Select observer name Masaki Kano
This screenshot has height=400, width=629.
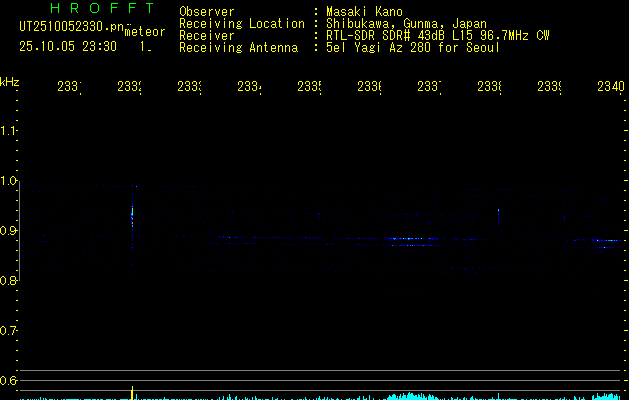click(x=364, y=12)
